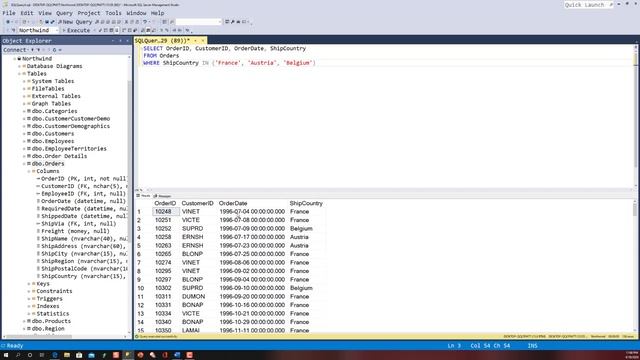Image resolution: width=640 pixels, height=360 pixels.
Task: Collapse the Tables folder
Action: coord(20,74)
